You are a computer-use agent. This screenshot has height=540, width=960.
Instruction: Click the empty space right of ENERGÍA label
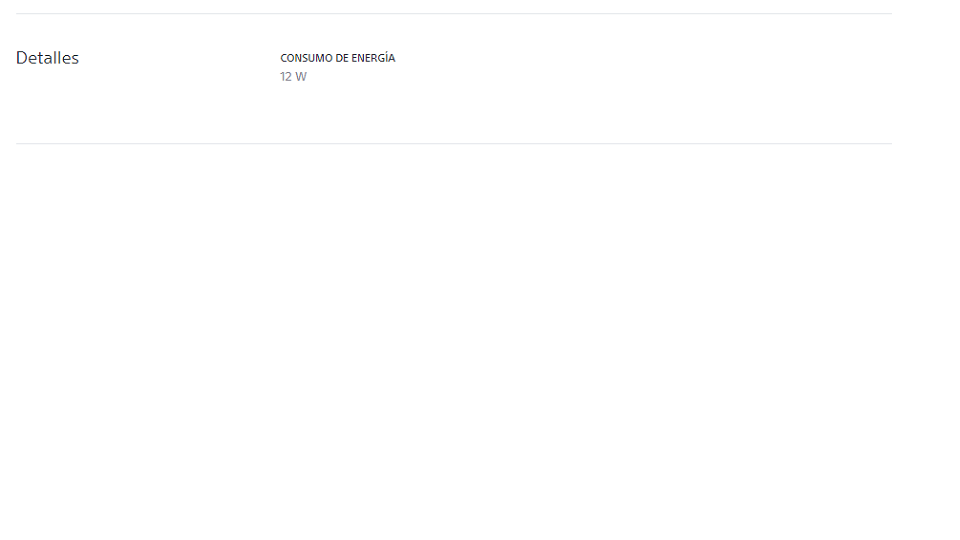(643, 58)
